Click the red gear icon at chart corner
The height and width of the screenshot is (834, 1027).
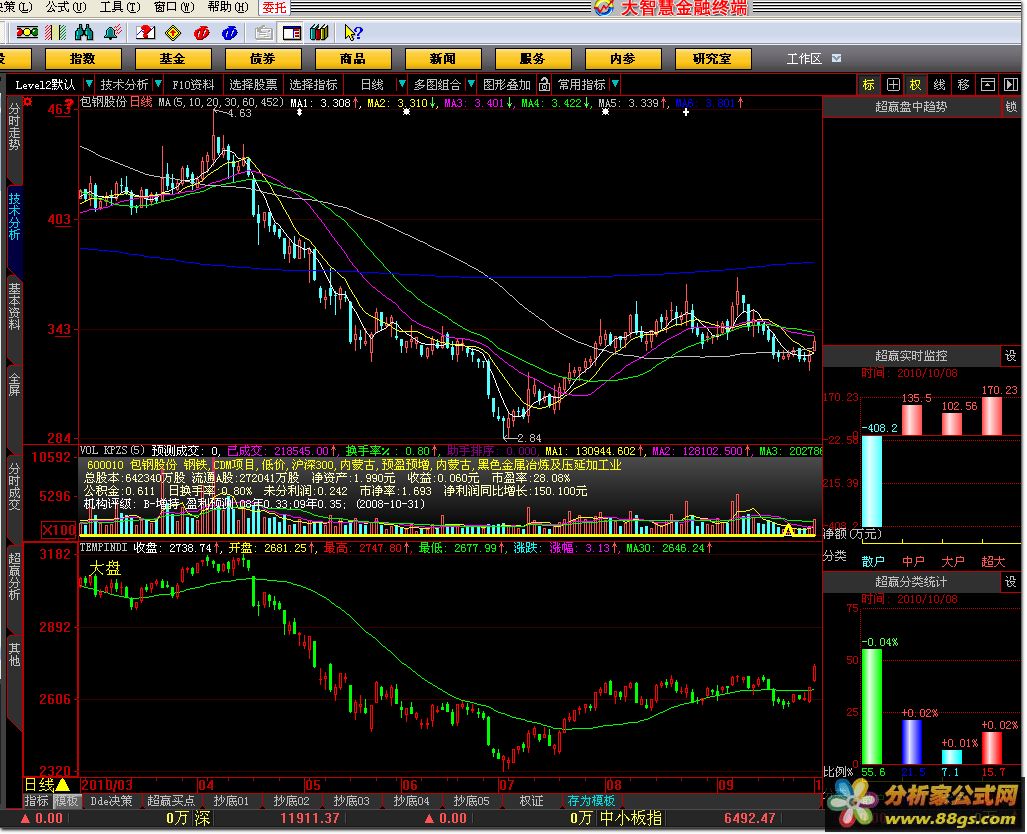pyautogui.click(x=28, y=102)
